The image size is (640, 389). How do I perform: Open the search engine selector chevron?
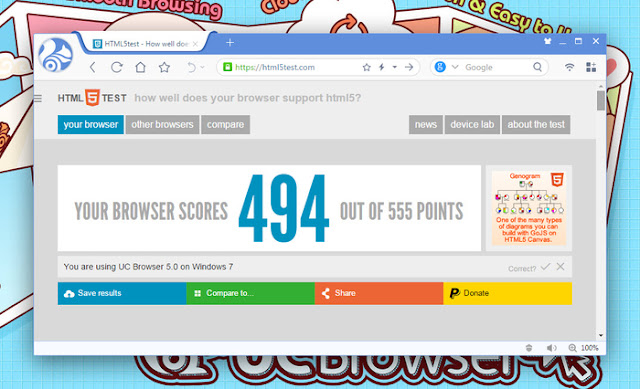point(455,67)
